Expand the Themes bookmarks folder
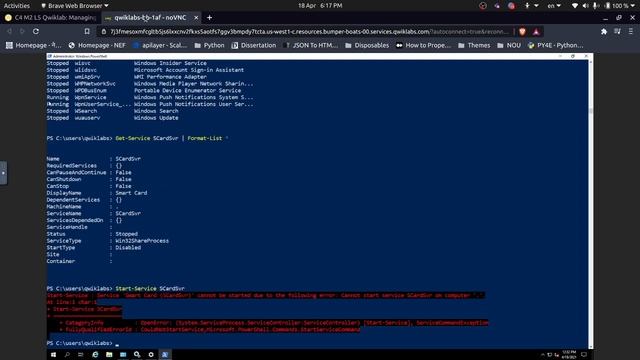Screen dimensions: 640x360 (x=474, y=45)
